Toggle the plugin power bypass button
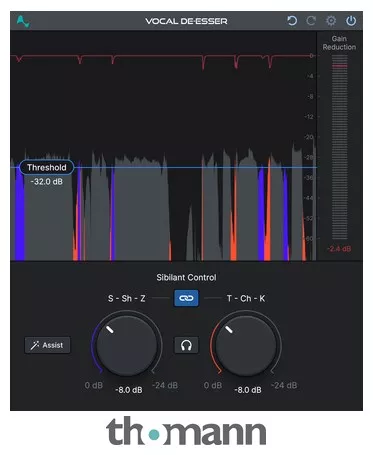373x455 pixels. click(351, 21)
